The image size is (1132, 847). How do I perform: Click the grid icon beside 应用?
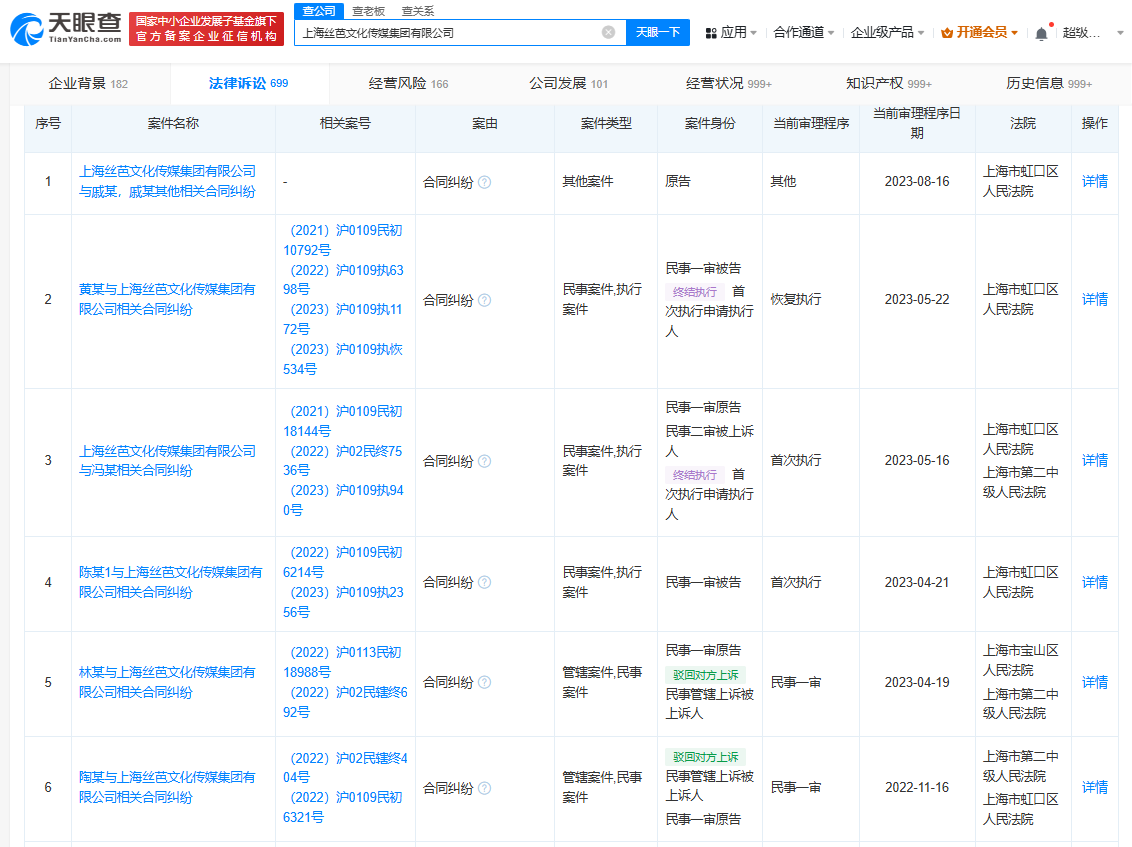pyautogui.click(x=713, y=32)
